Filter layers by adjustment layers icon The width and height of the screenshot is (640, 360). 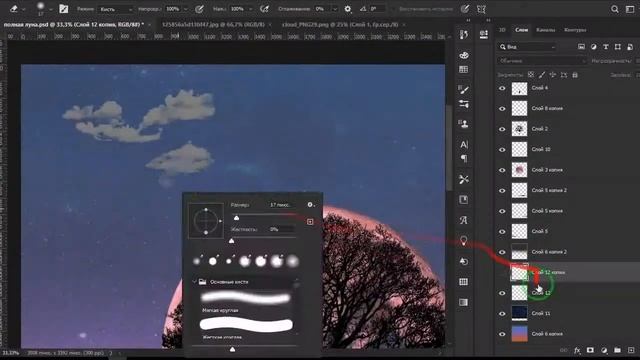pos(593,47)
